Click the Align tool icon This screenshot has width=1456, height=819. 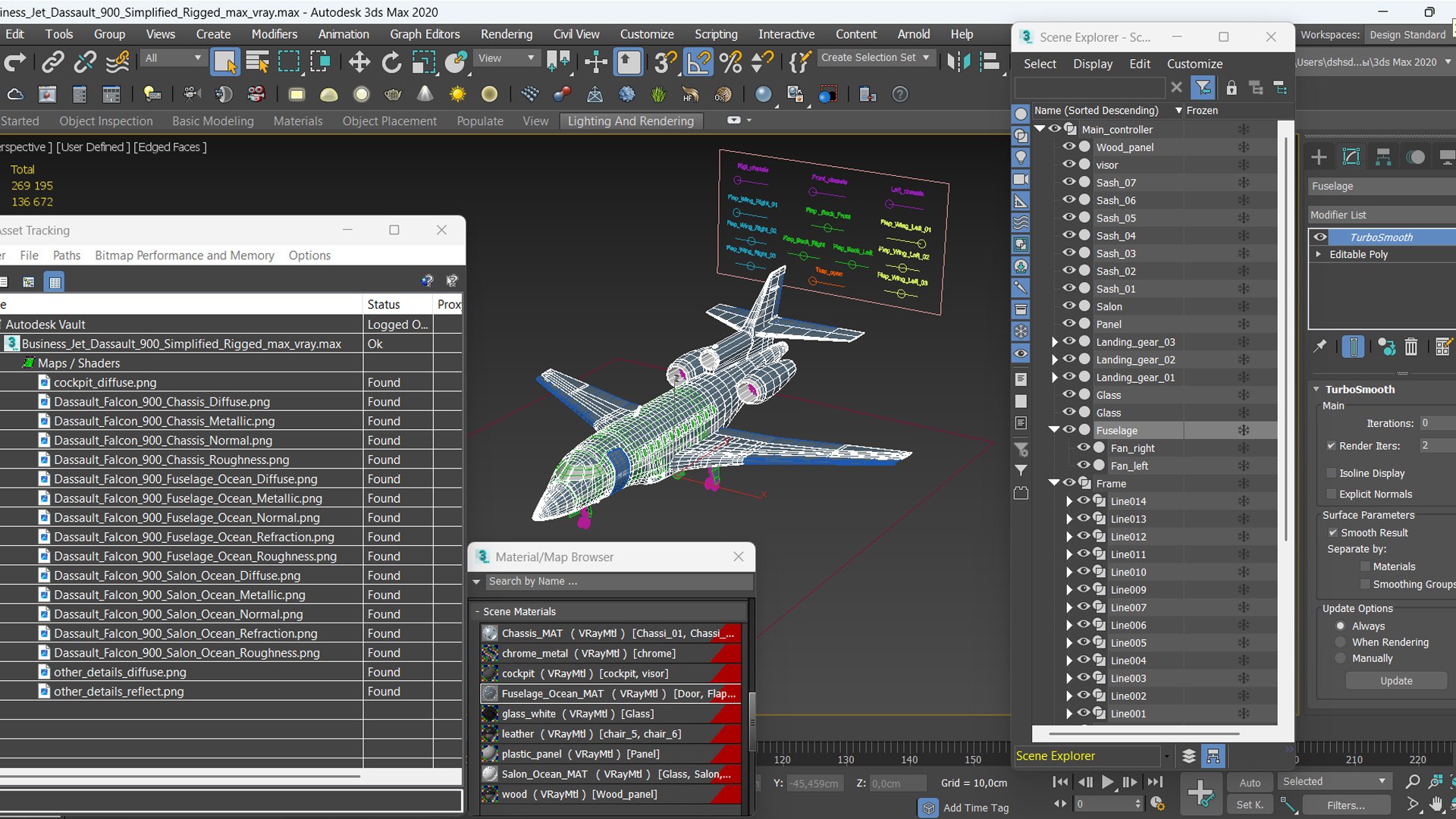(x=990, y=61)
